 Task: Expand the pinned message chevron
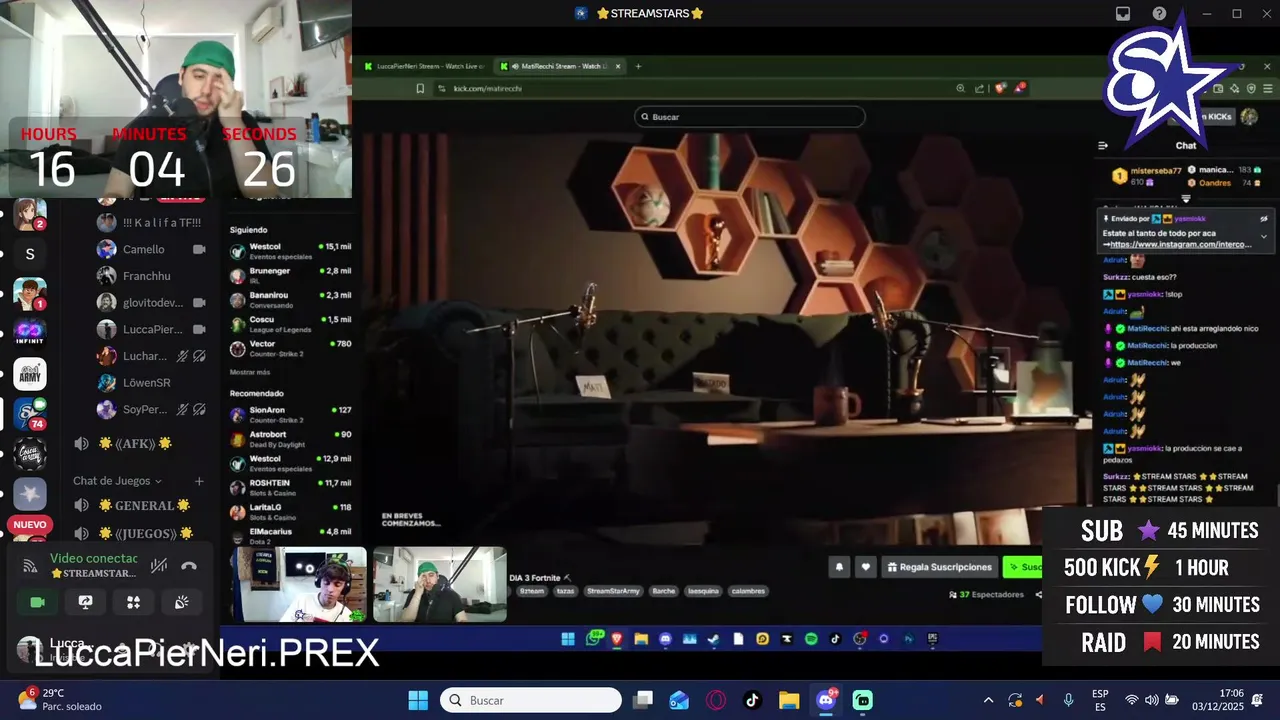pos(1263,237)
